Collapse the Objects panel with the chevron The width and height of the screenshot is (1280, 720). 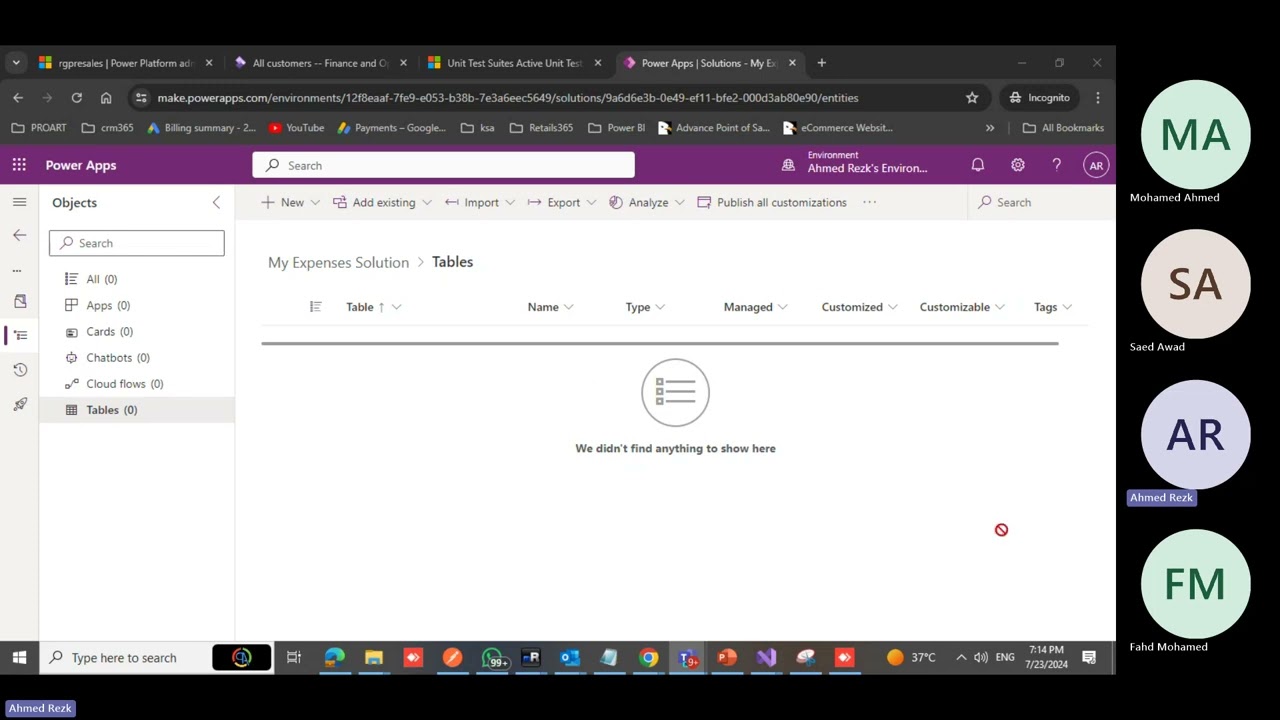[x=216, y=203]
